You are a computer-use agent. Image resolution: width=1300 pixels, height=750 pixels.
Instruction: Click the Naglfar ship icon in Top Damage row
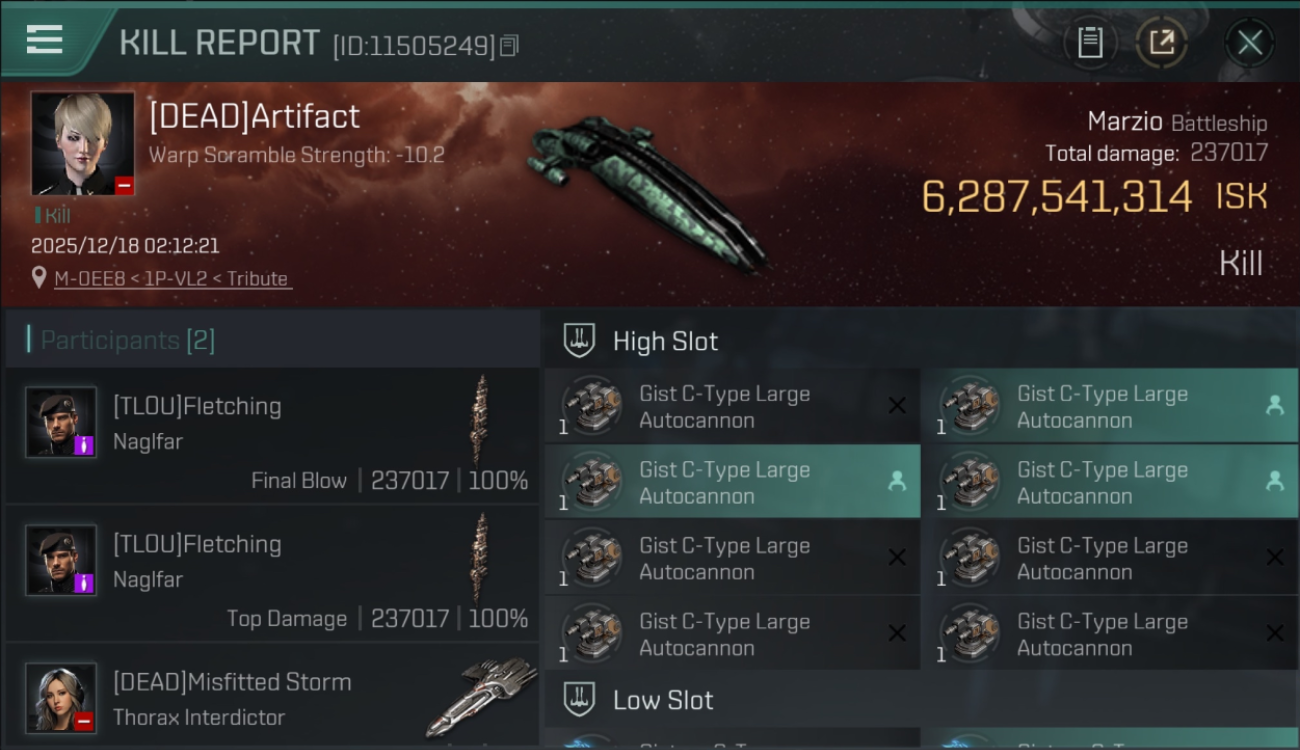pyautogui.click(x=481, y=558)
